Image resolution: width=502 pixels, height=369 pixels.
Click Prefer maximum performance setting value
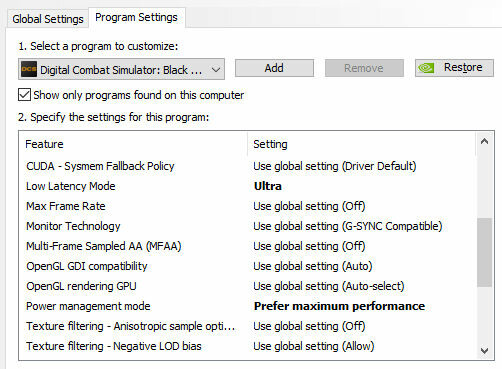tap(339, 306)
